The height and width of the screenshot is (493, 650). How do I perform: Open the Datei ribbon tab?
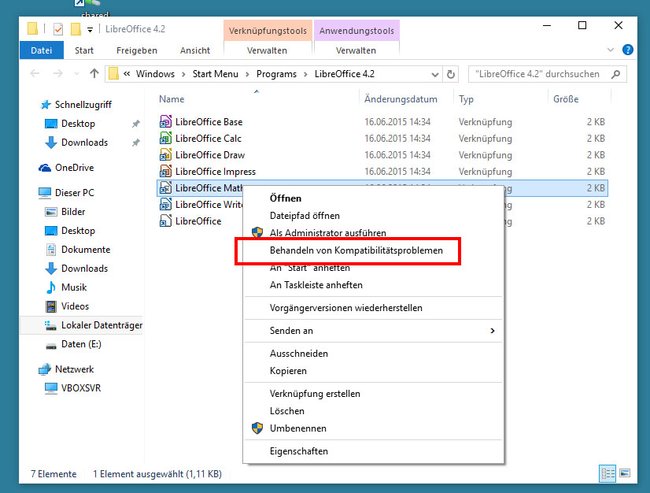coord(41,50)
